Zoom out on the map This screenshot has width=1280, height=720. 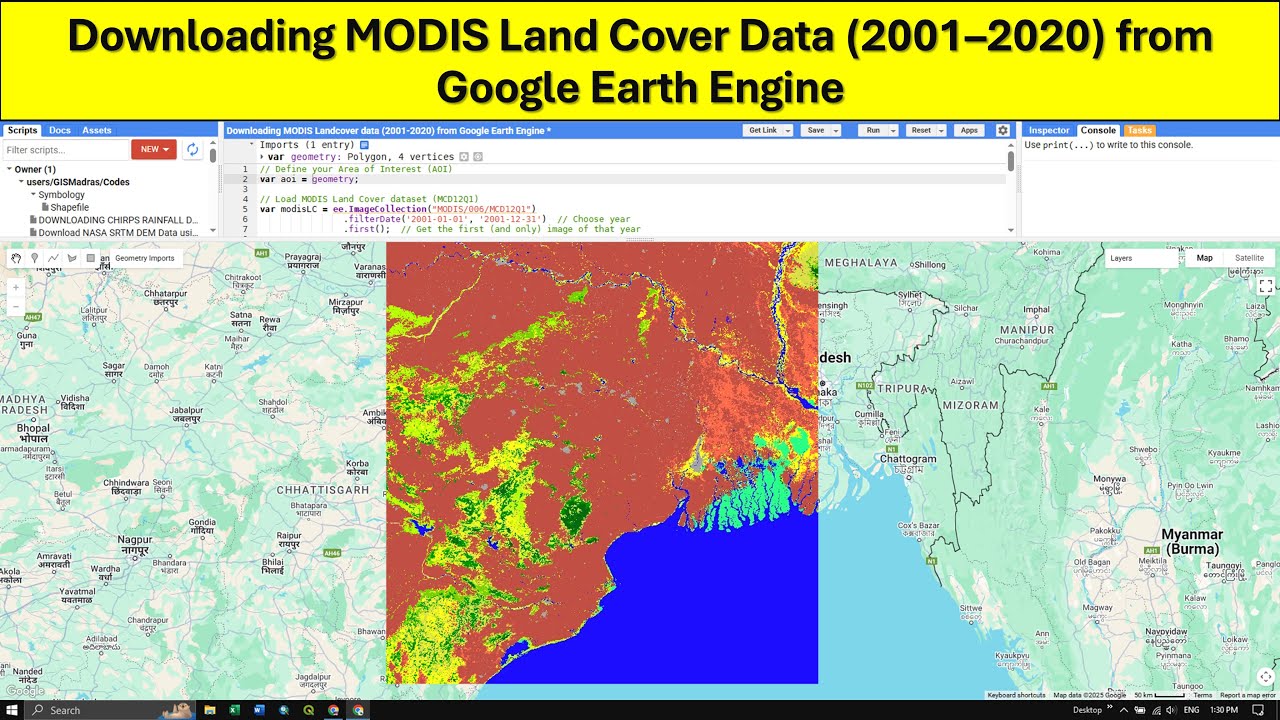[16, 306]
